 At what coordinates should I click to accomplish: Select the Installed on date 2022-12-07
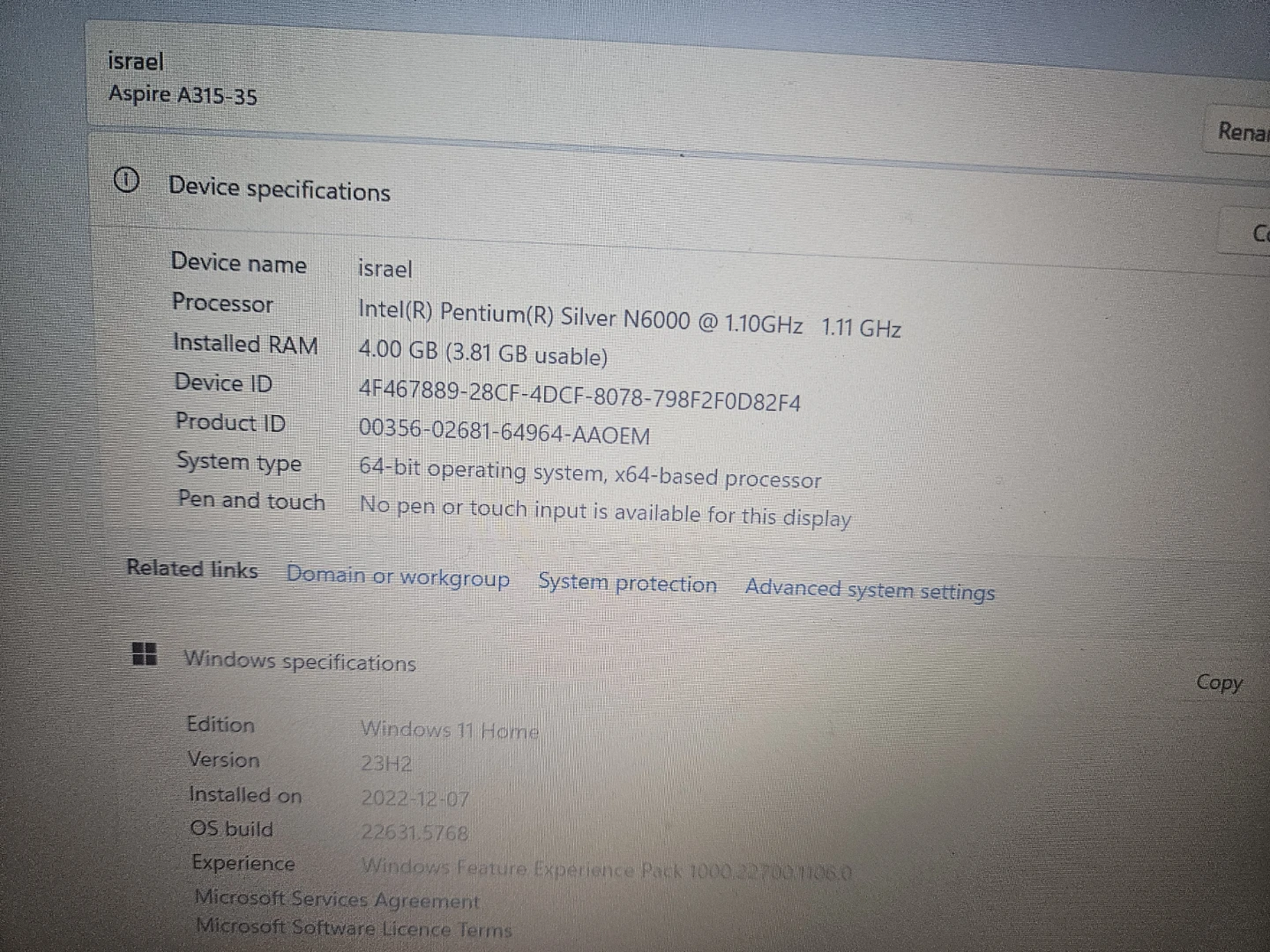pyautogui.click(x=415, y=799)
